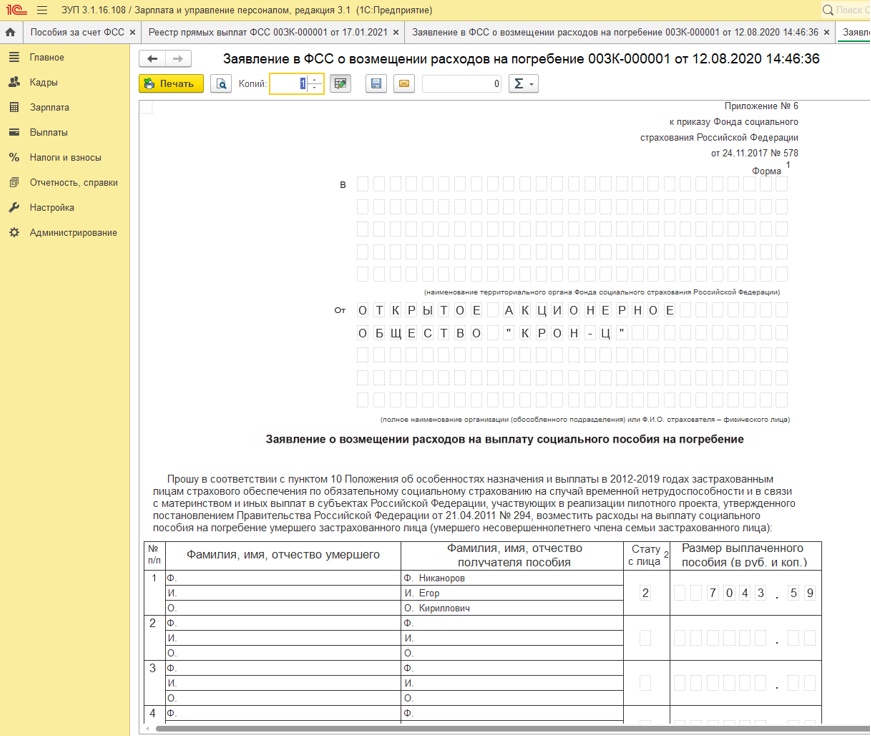
Task: Open the Кадры section
Action: coord(43,82)
